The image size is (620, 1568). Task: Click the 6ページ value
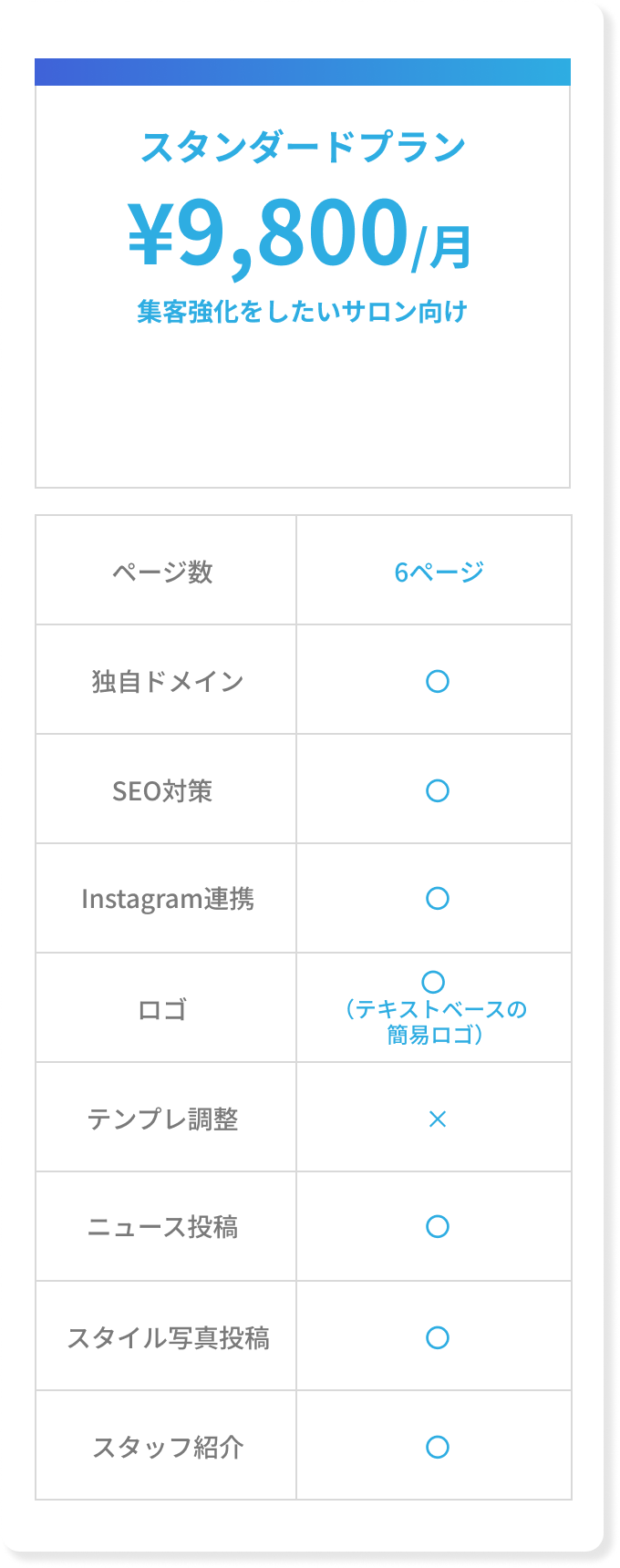click(439, 572)
